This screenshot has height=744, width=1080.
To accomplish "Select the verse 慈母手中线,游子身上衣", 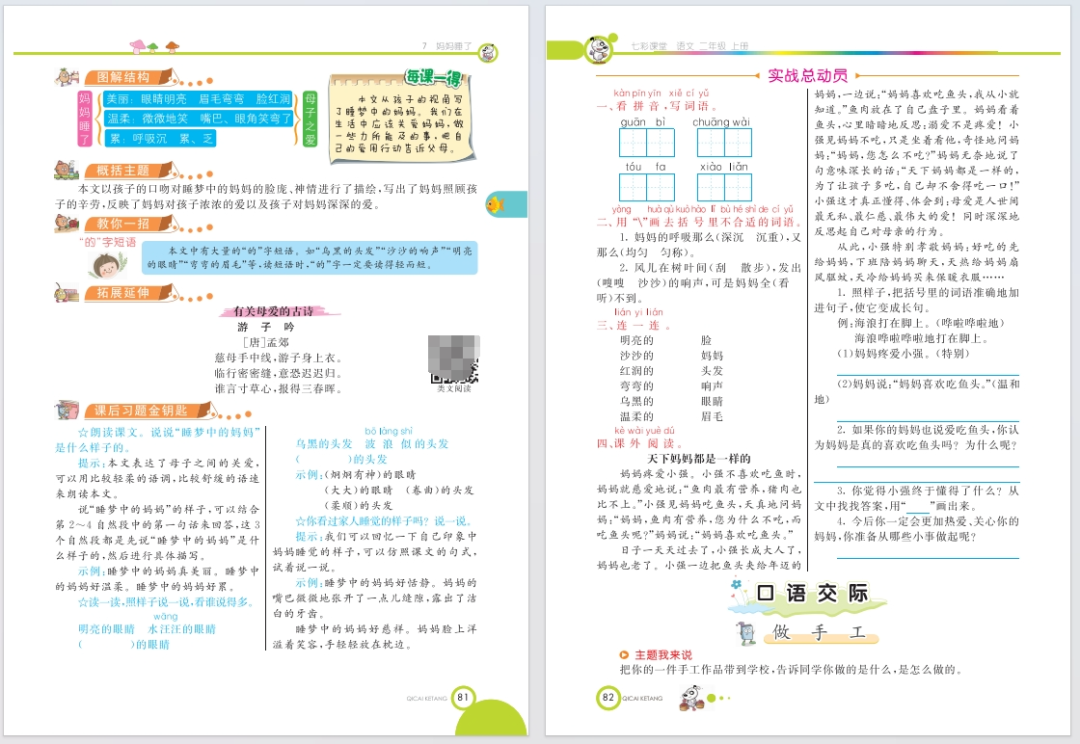I will coord(278,358).
